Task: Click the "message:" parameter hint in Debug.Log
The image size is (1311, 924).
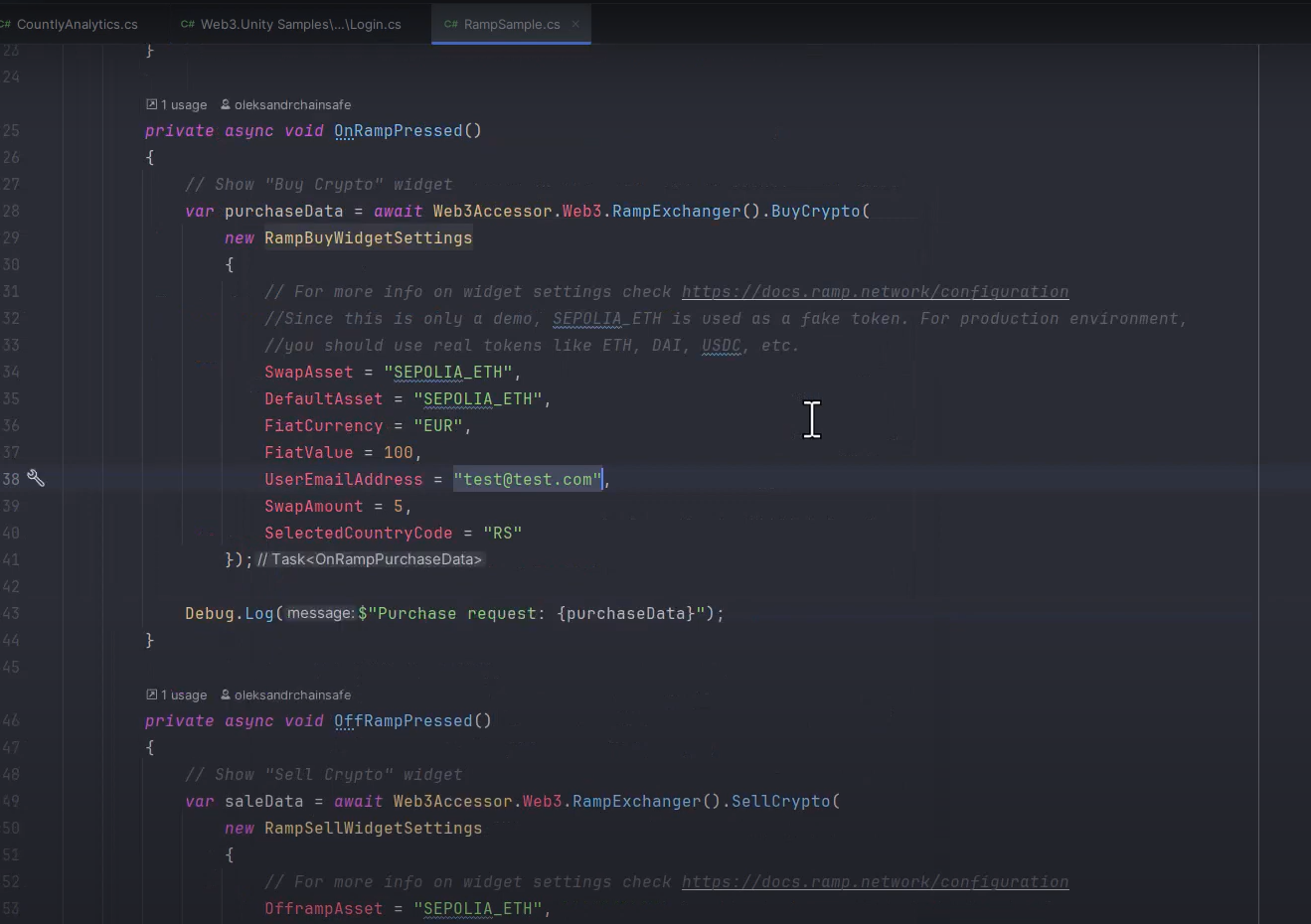Action: pos(320,613)
